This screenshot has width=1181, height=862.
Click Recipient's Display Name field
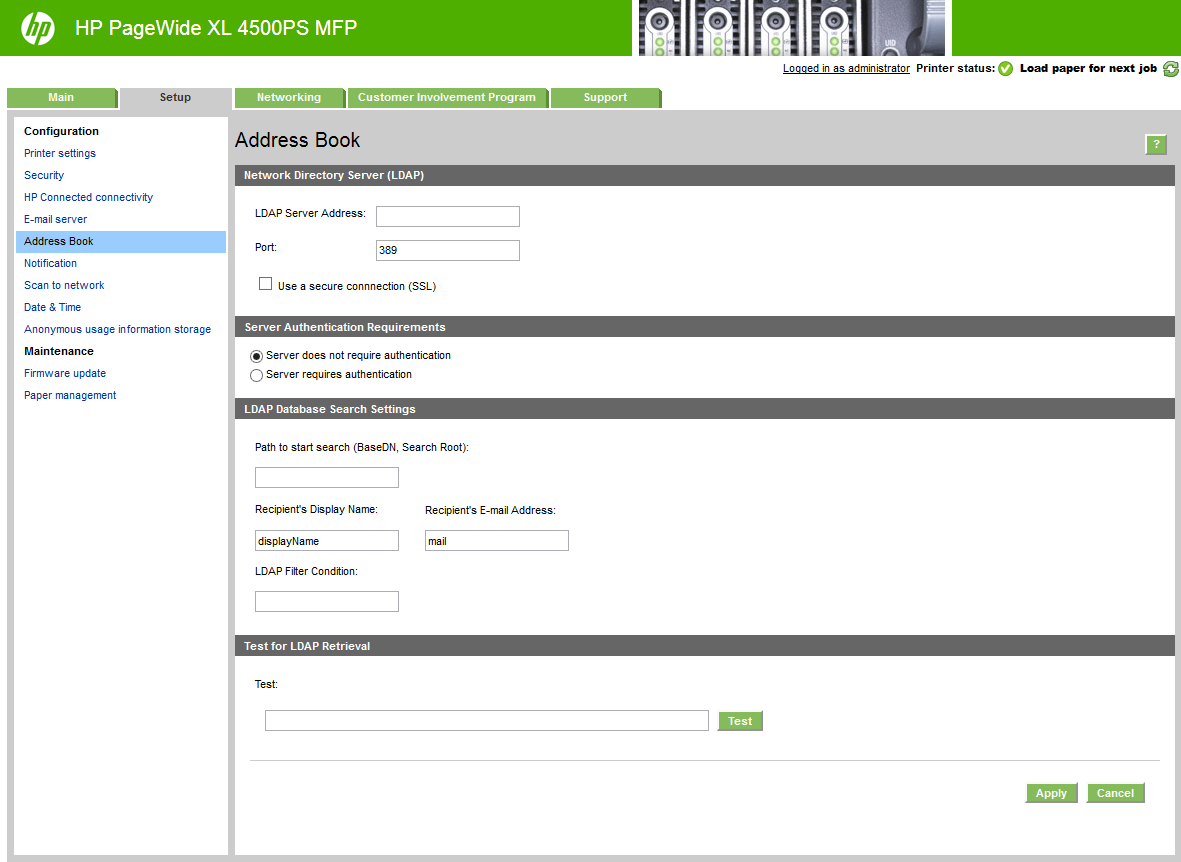pos(326,541)
